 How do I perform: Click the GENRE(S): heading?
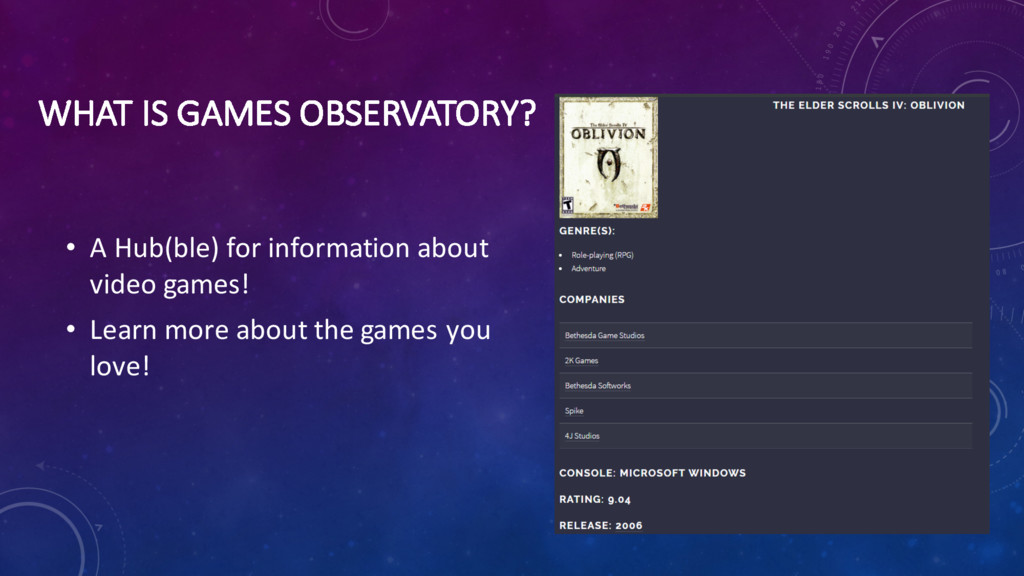tap(586, 231)
